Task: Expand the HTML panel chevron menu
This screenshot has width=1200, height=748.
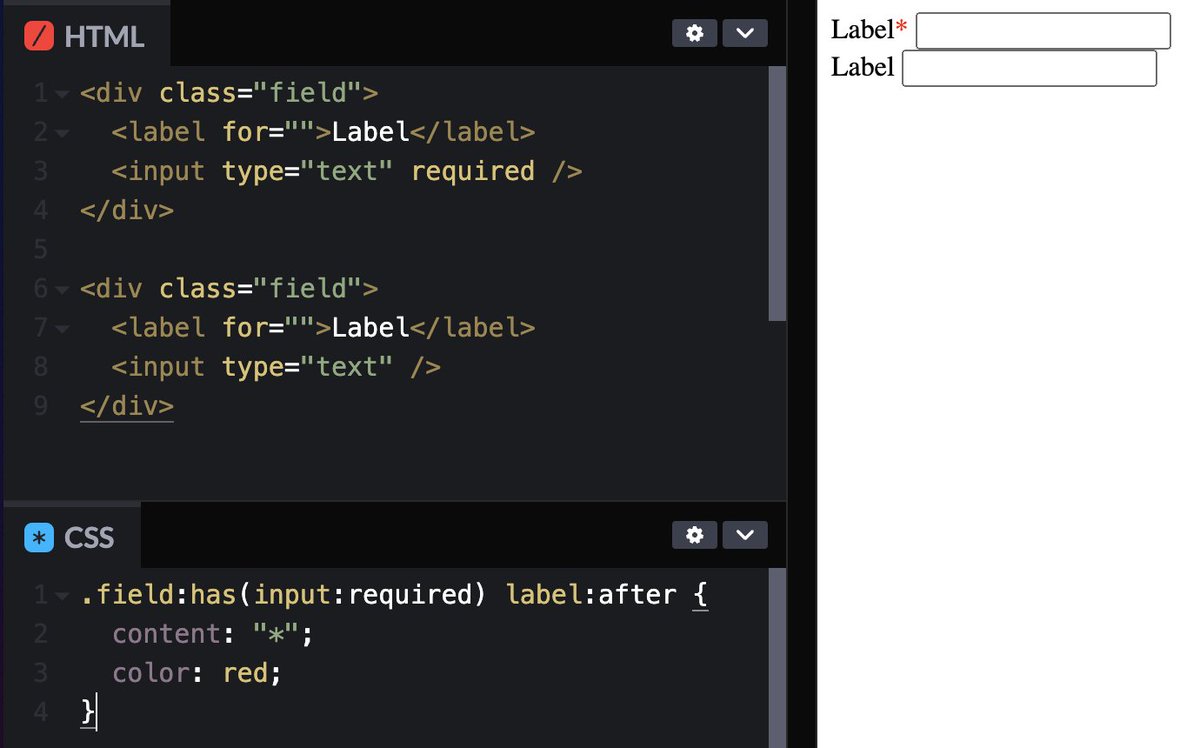Action: coord(744,33)
